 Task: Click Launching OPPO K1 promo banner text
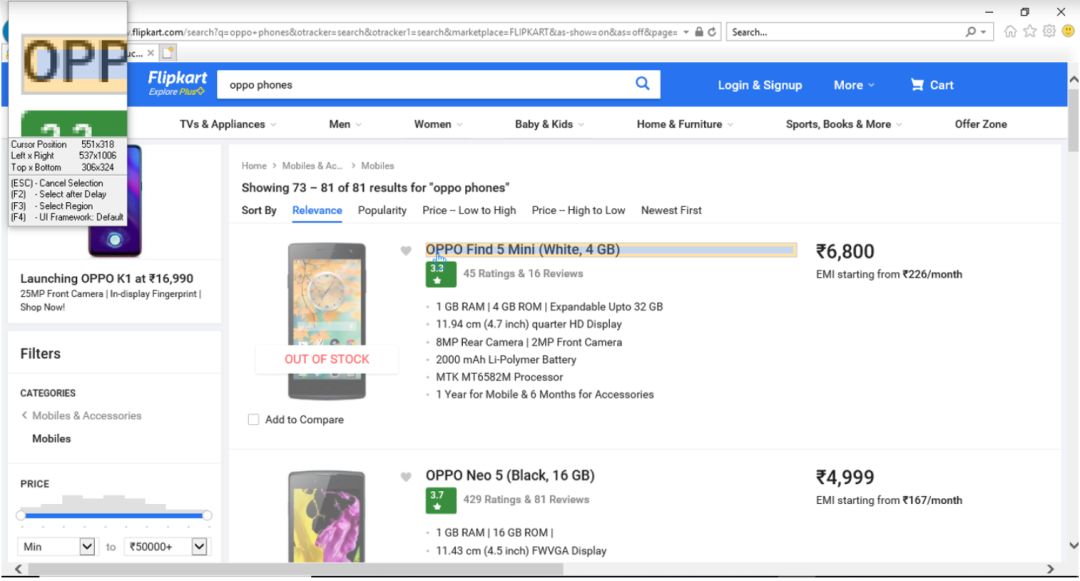click(x=107, y=278)
